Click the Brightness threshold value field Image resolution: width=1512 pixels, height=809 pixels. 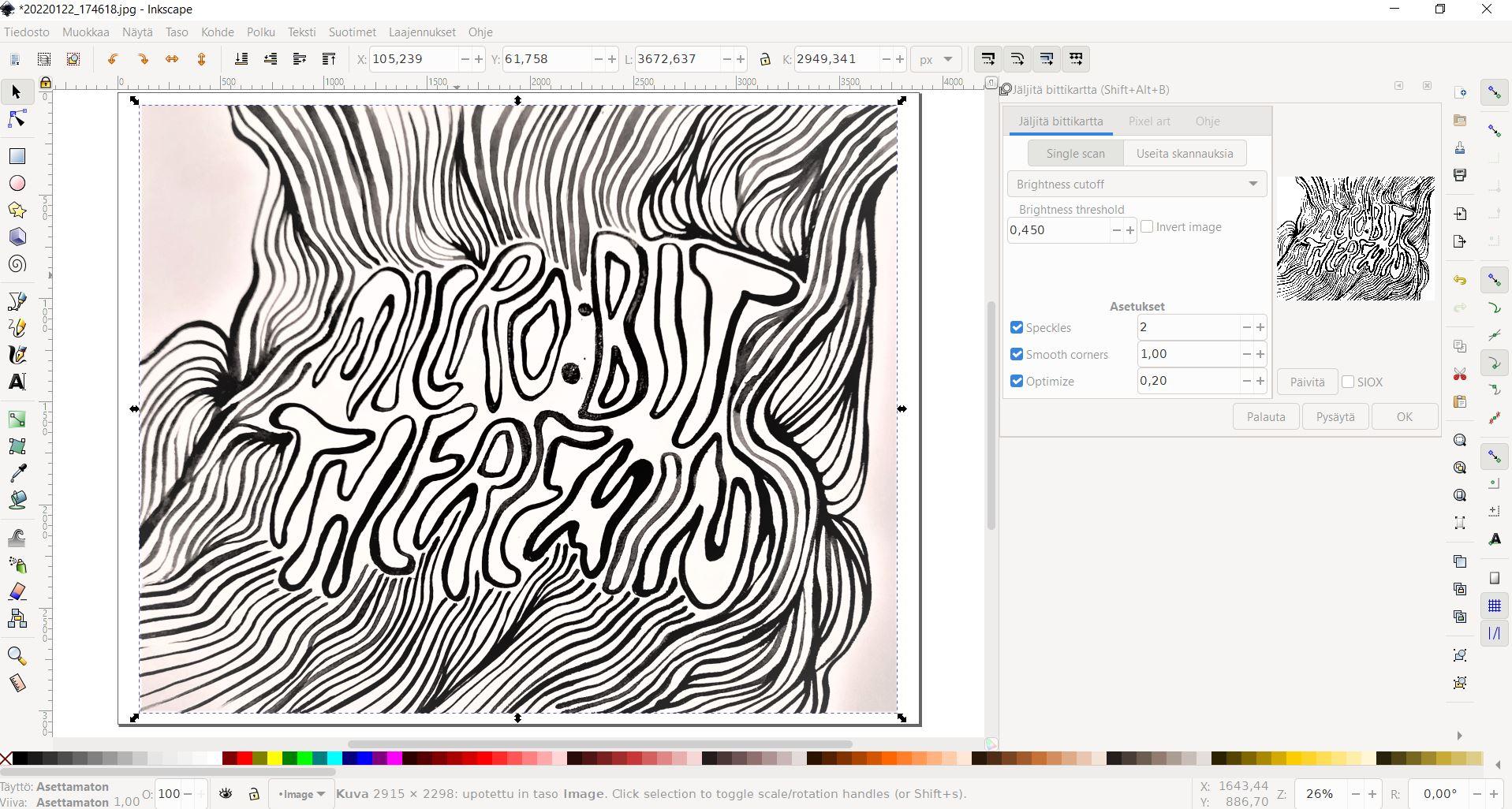pos(1058,230)
